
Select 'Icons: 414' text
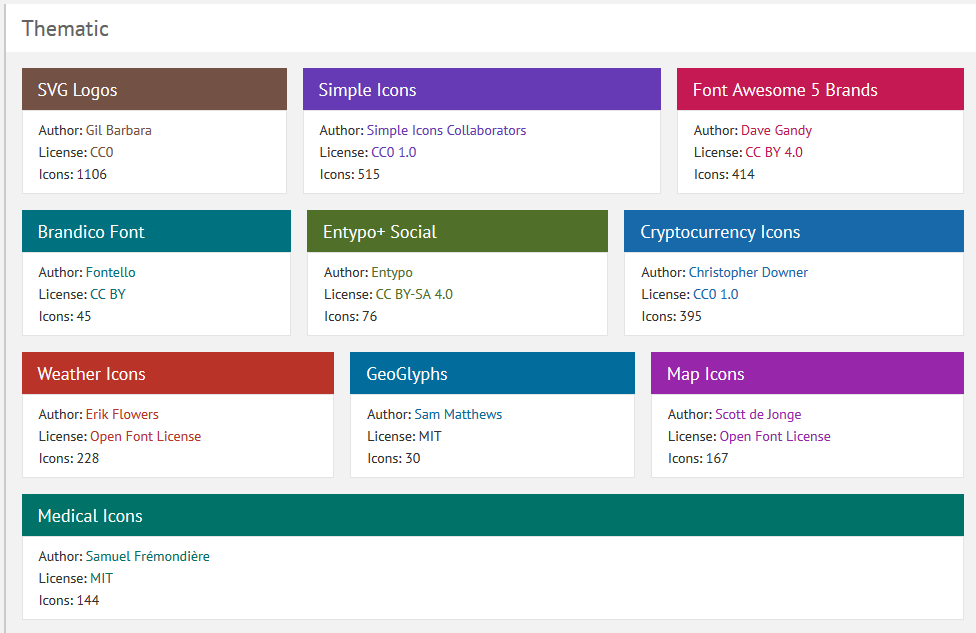(x=724, y=174)
